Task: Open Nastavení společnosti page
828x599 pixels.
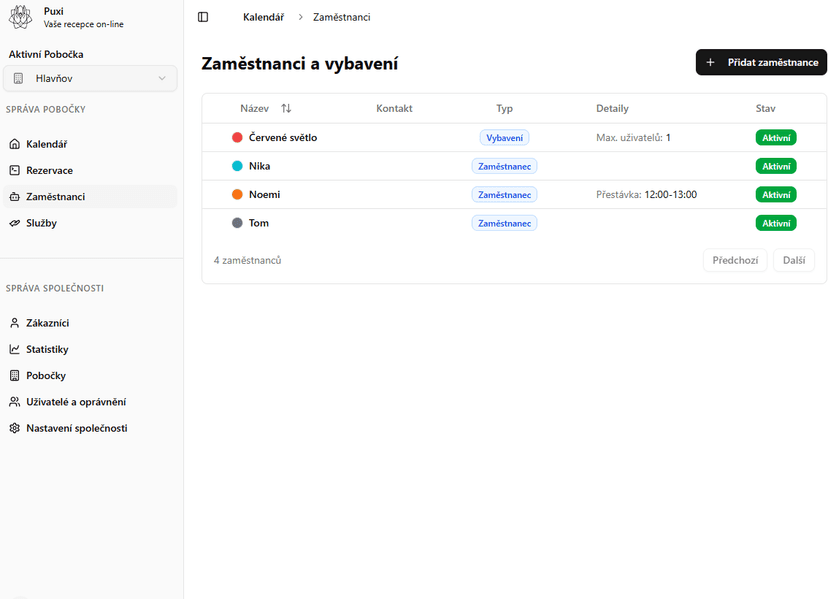Action: coord(90,428)
